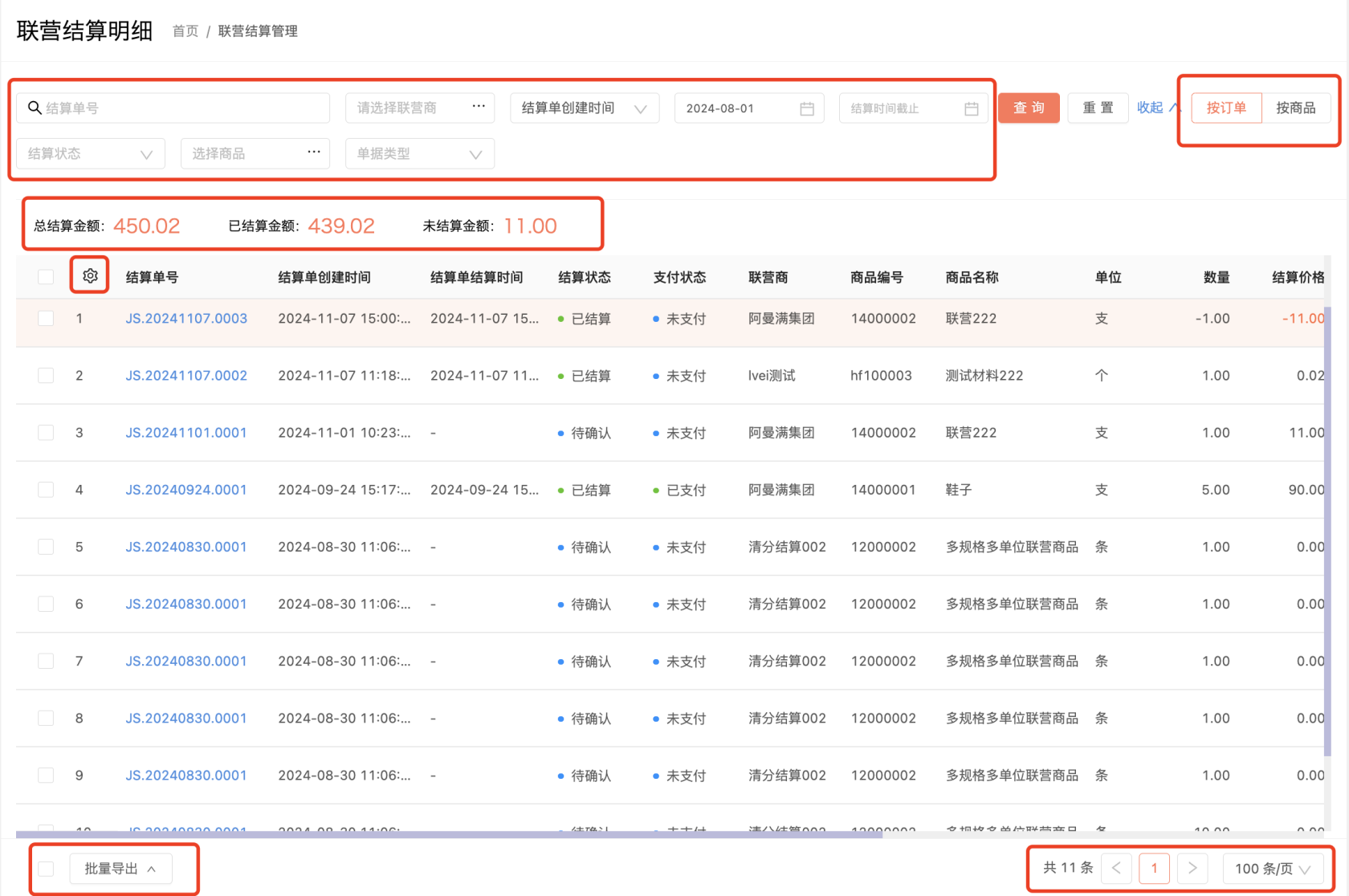1349x896 pixels.
Task: Switch to the 按订单 view tab
Action: click(x=1226, y=108)
